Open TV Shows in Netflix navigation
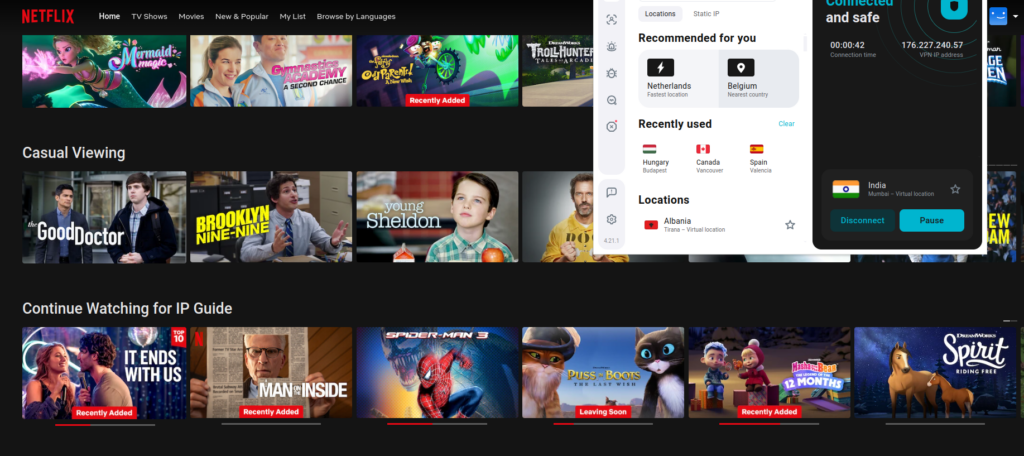 click(x=149, y=16)
